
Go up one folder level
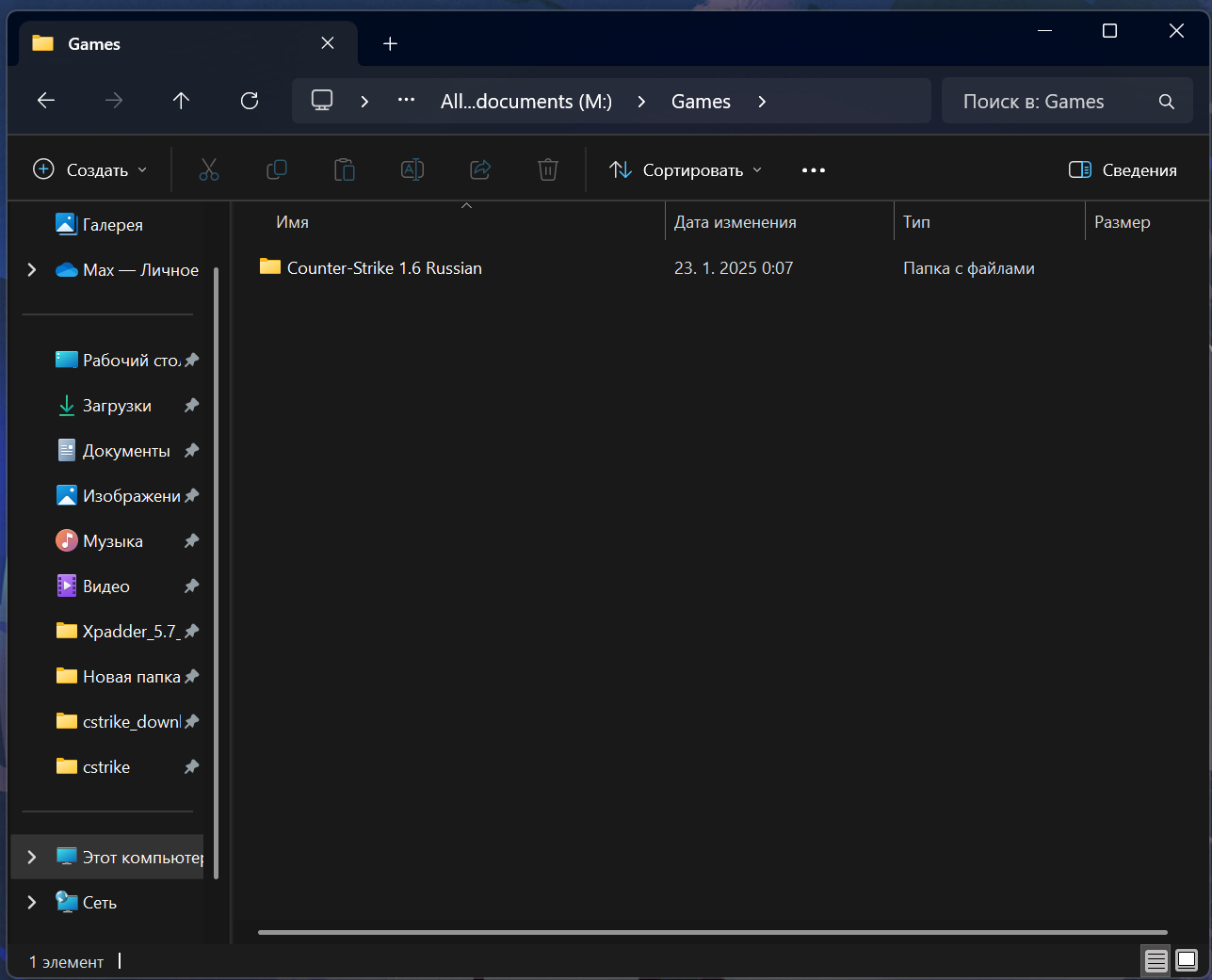coord(181,101)
